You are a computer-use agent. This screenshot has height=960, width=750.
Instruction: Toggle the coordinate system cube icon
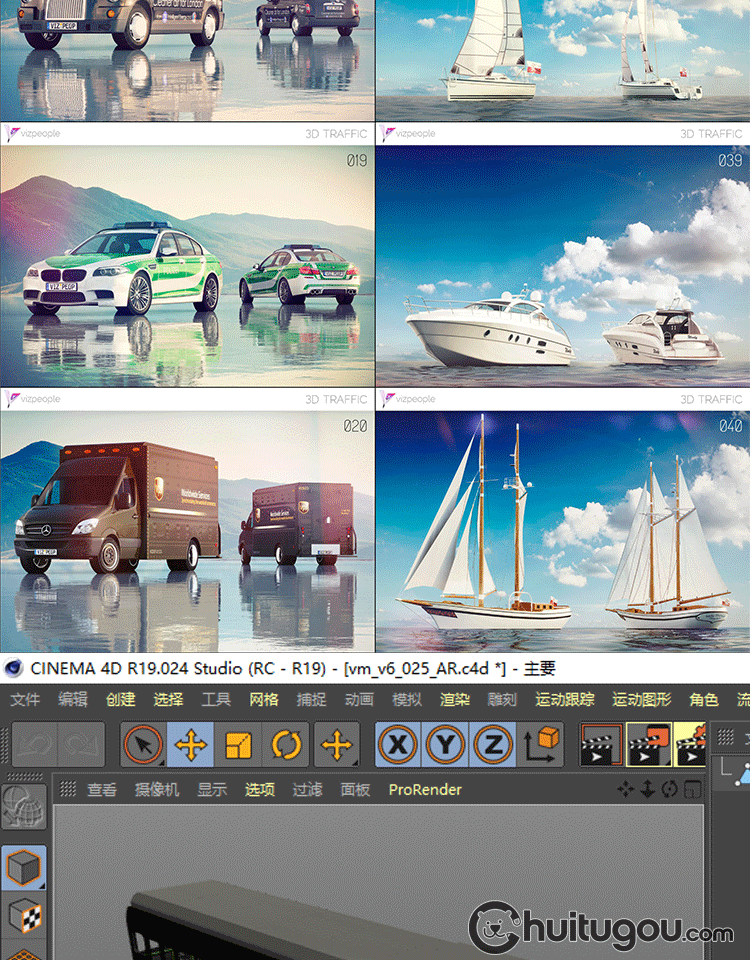coord(541,744)
